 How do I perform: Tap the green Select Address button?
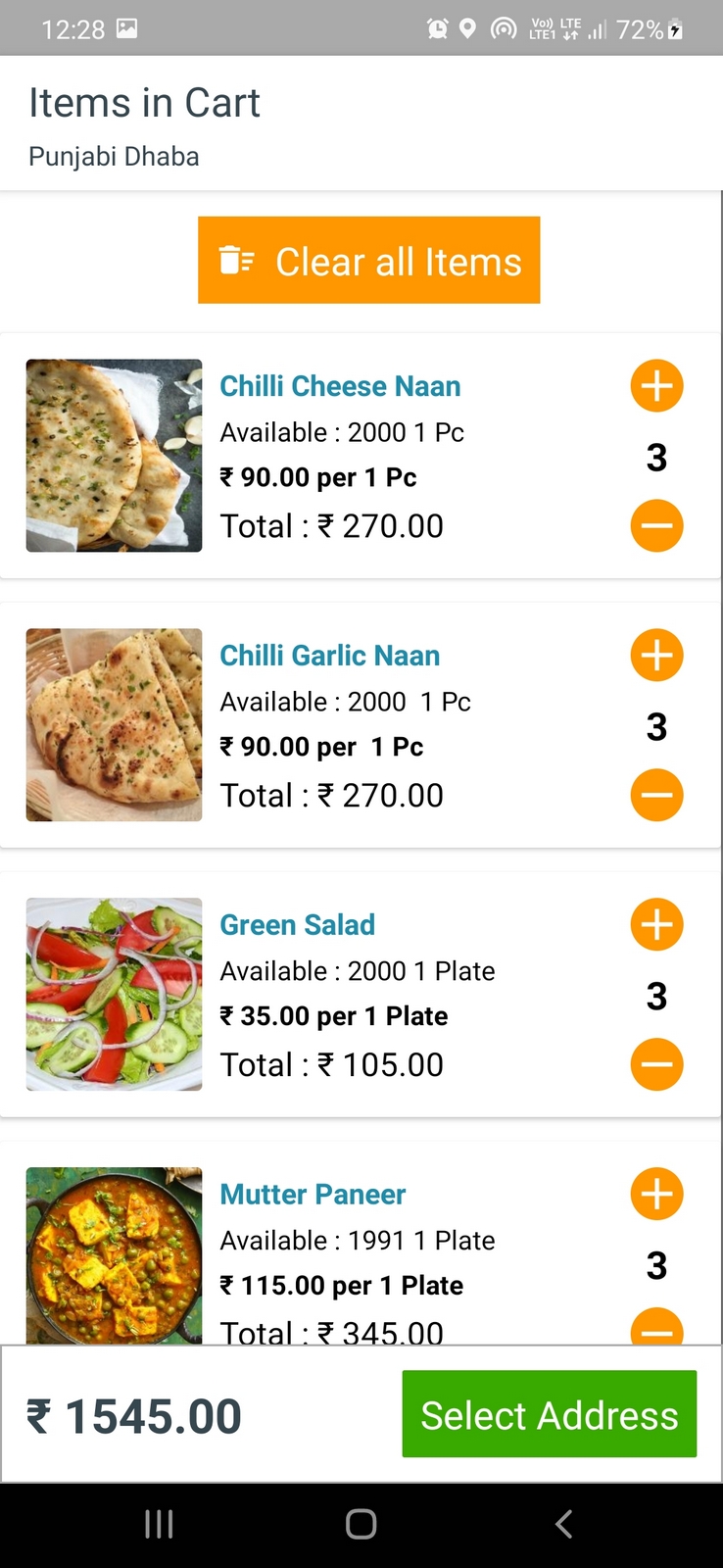[549, 1414]
